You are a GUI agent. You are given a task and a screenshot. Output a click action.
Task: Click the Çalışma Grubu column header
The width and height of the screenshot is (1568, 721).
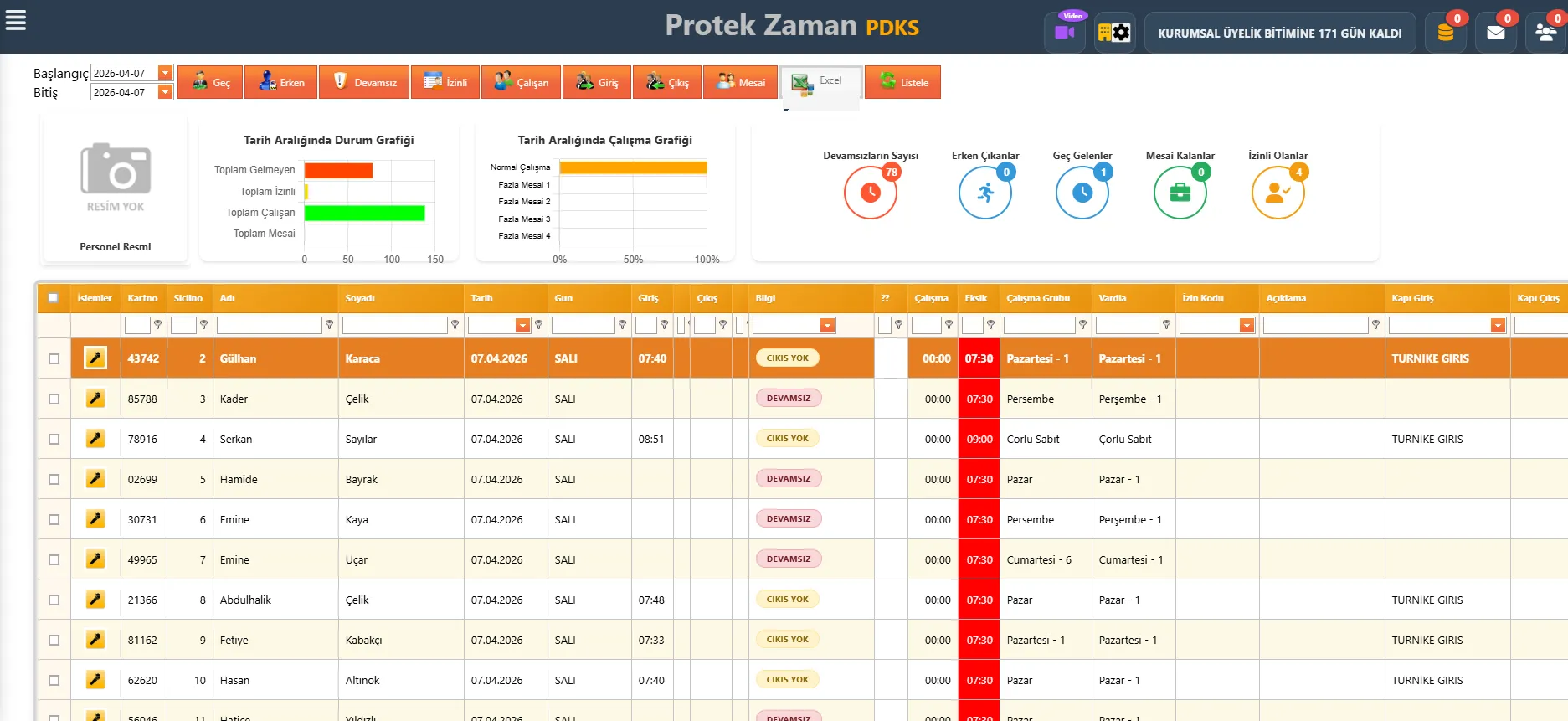1038,298
